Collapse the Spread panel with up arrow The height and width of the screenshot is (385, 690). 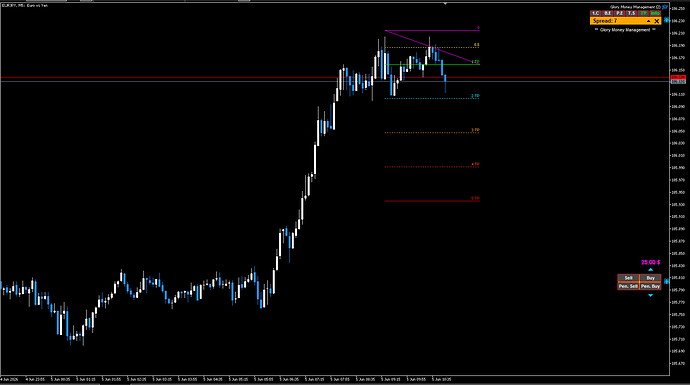[648, 21]
